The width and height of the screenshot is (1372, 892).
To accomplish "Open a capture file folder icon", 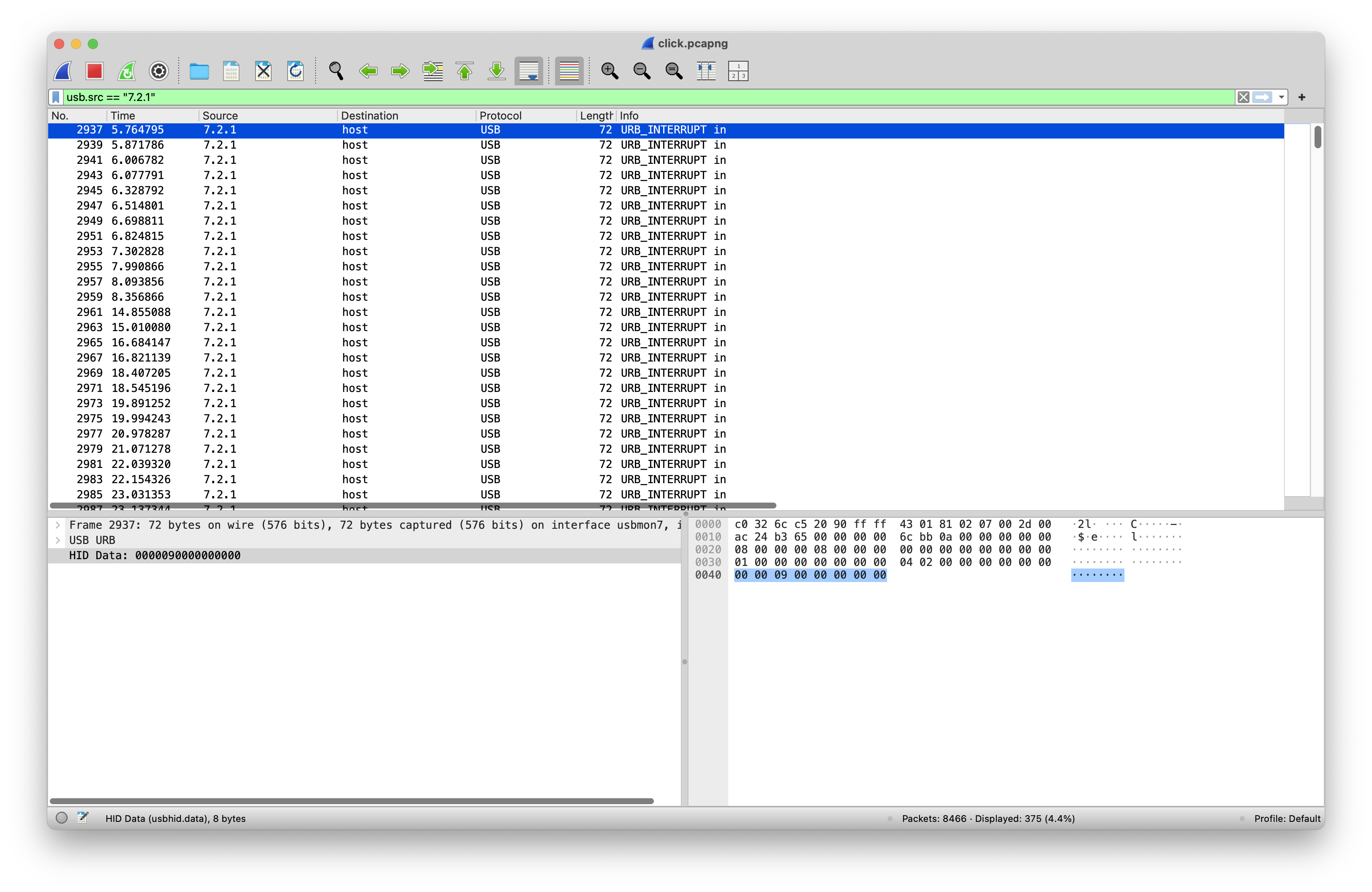I will [x=199, y=71].
